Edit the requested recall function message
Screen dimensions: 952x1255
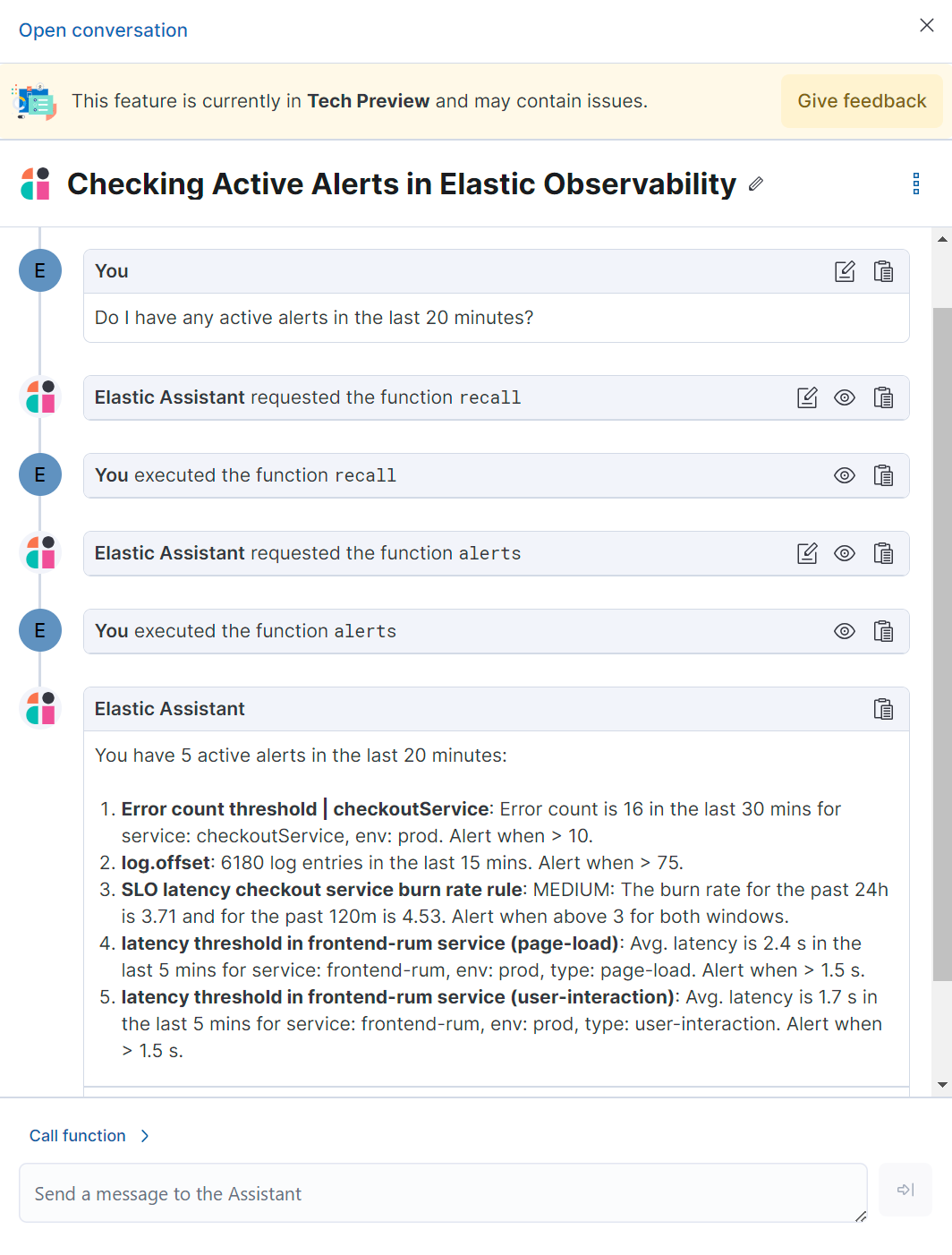(807, 397)
